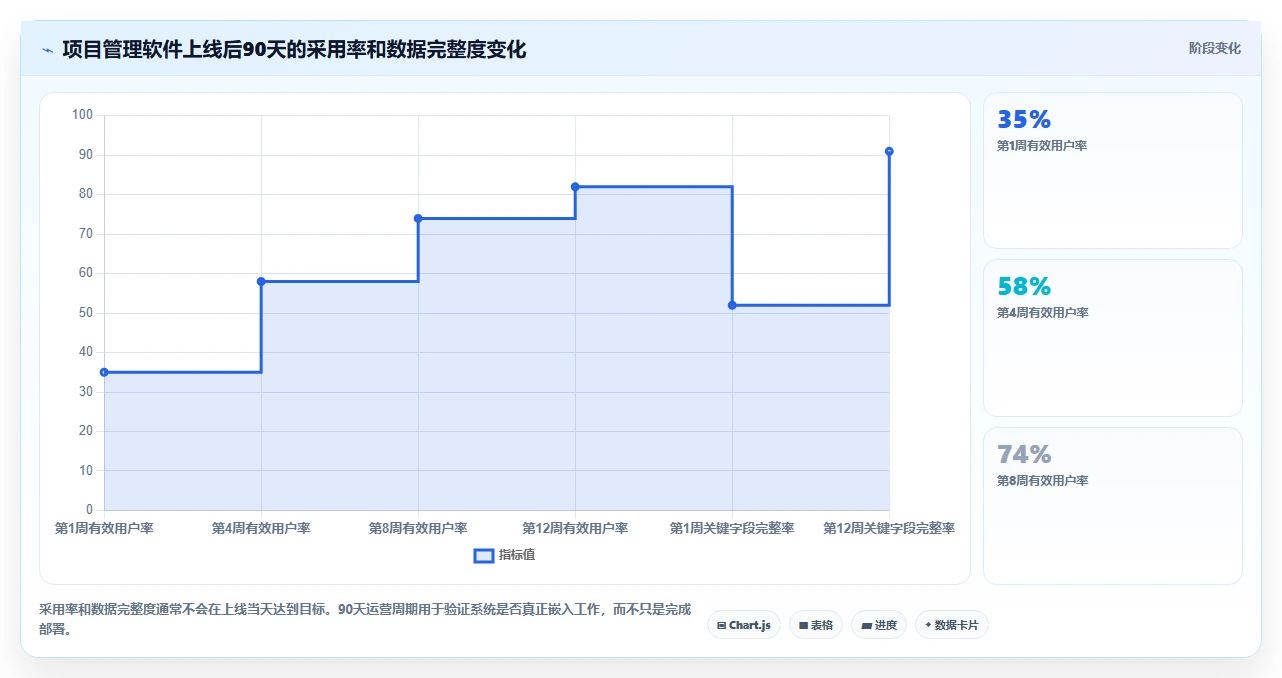Click the 35% value in first card
1282x678 pixels.
tap(1024, 120)
